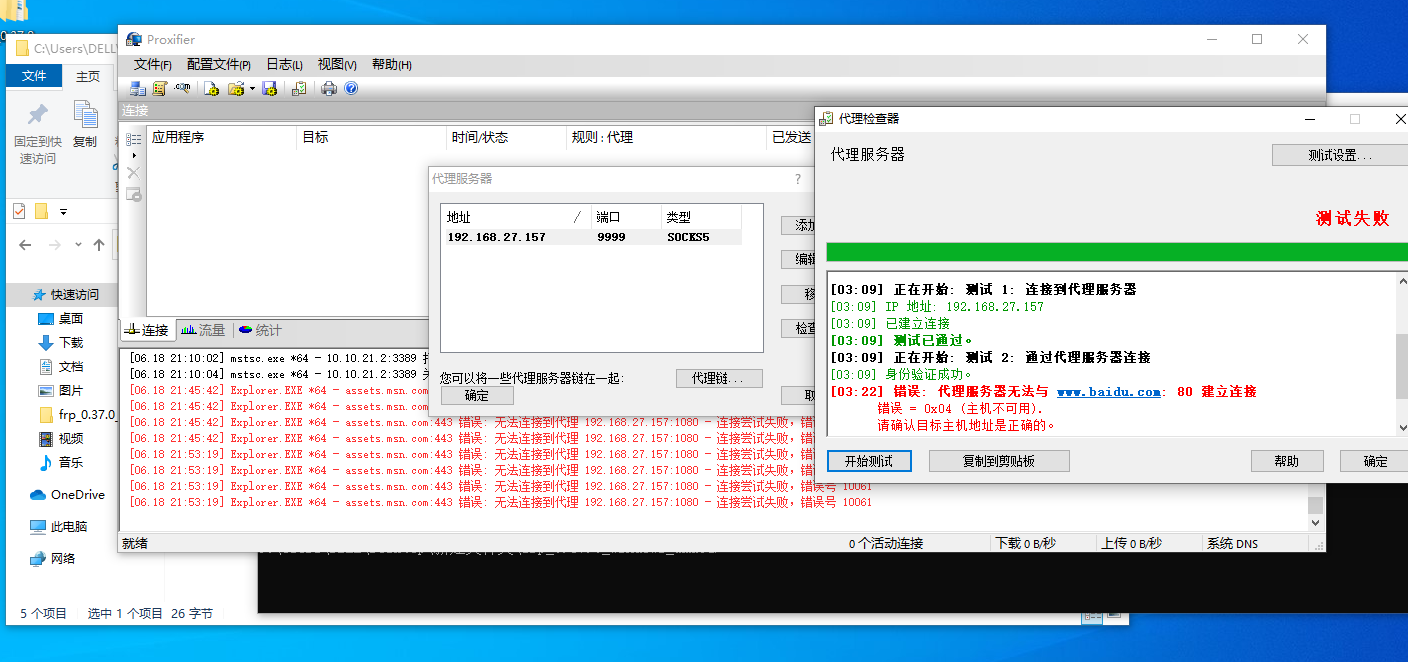Click 帮助 button in proxy checker
This screenshot has height=662, width=1408.
point(1287,461)
